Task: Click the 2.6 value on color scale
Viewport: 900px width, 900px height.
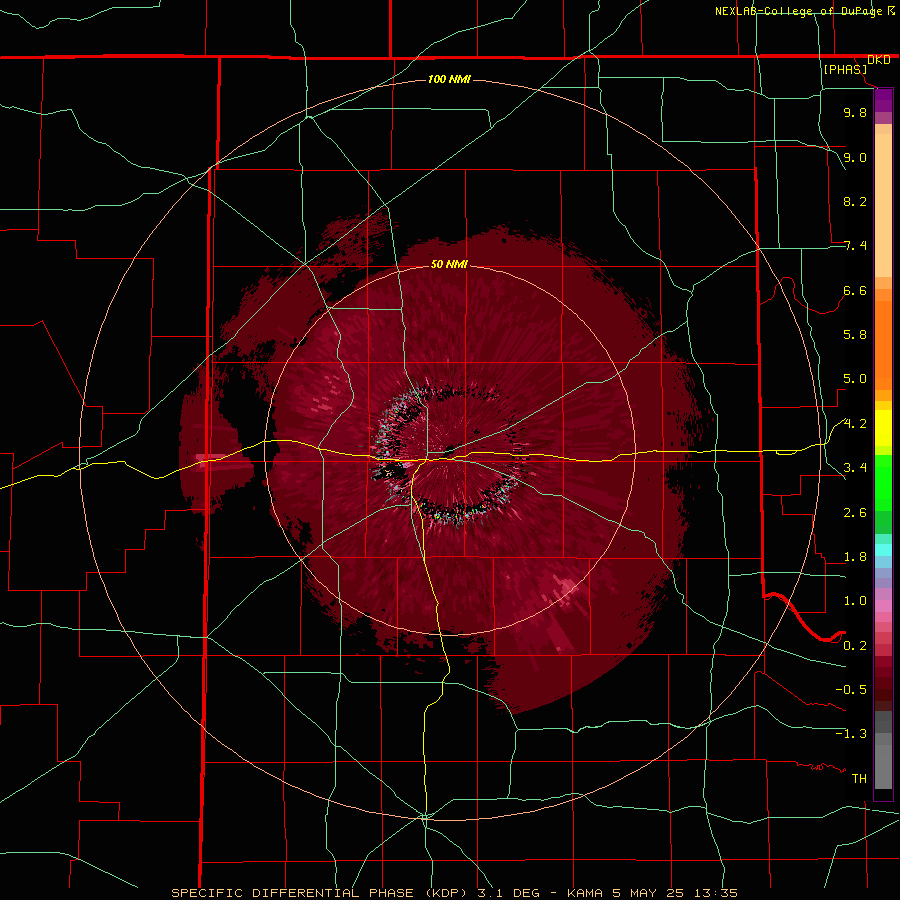Action: point(855,513)
